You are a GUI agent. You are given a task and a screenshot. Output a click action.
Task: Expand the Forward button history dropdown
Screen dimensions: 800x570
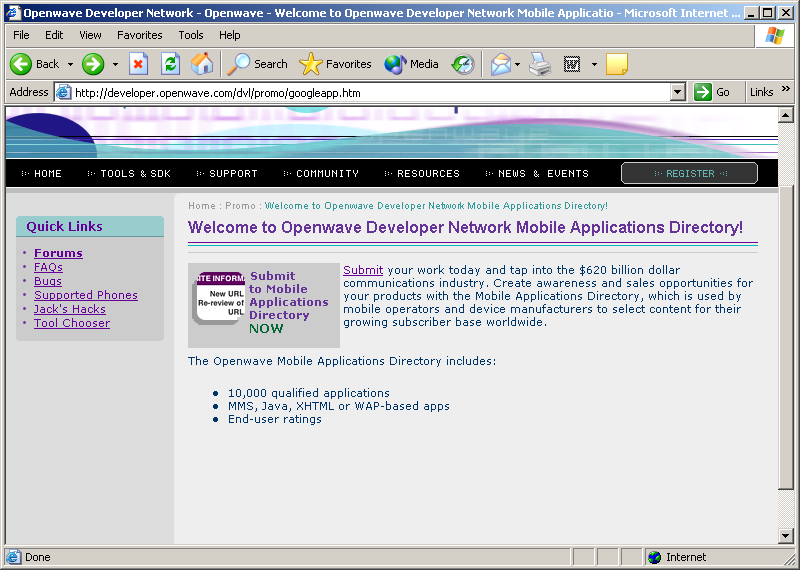[x=115, y=64]
